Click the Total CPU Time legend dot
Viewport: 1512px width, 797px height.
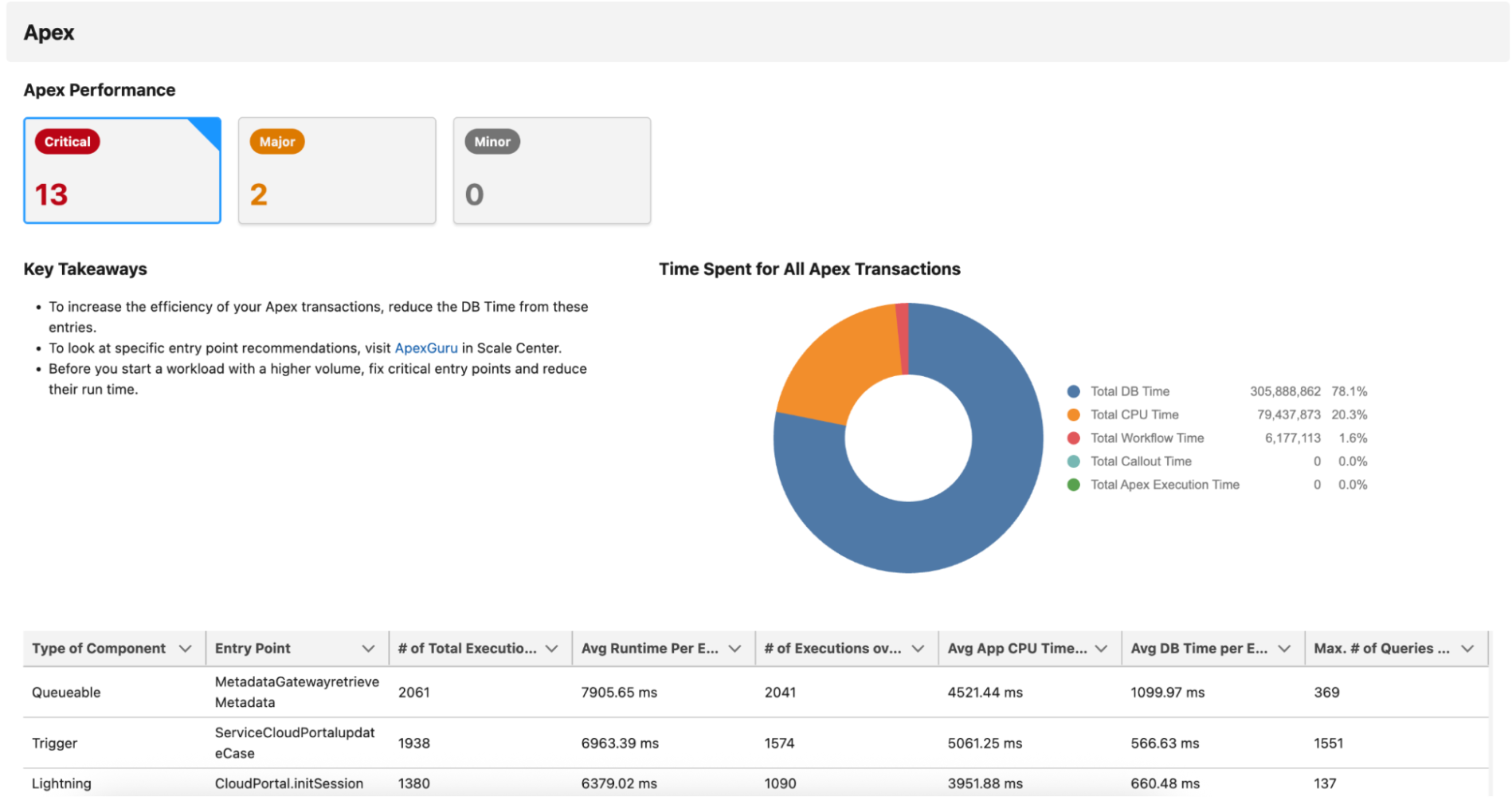[1073, 414]
